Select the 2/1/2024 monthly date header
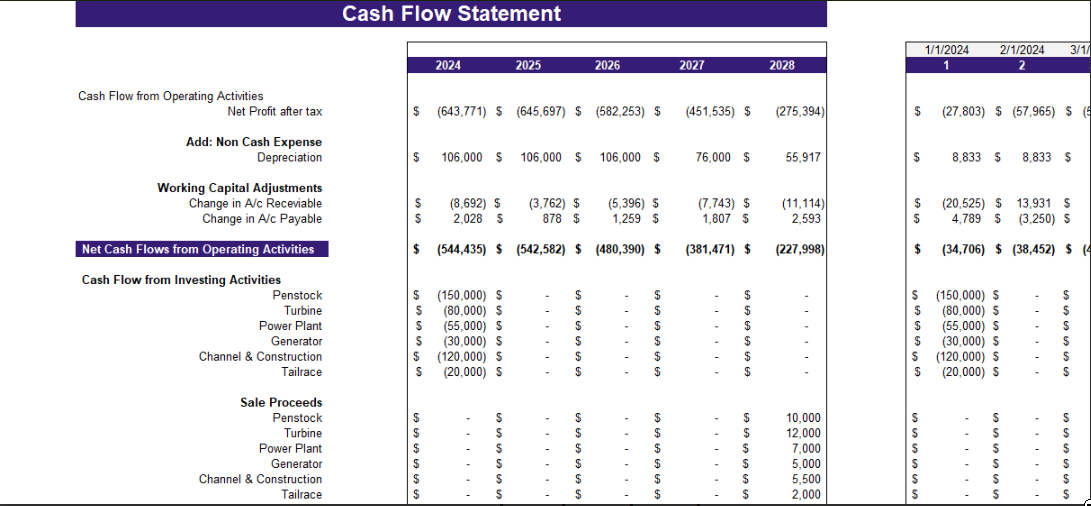 (1021, 50)
